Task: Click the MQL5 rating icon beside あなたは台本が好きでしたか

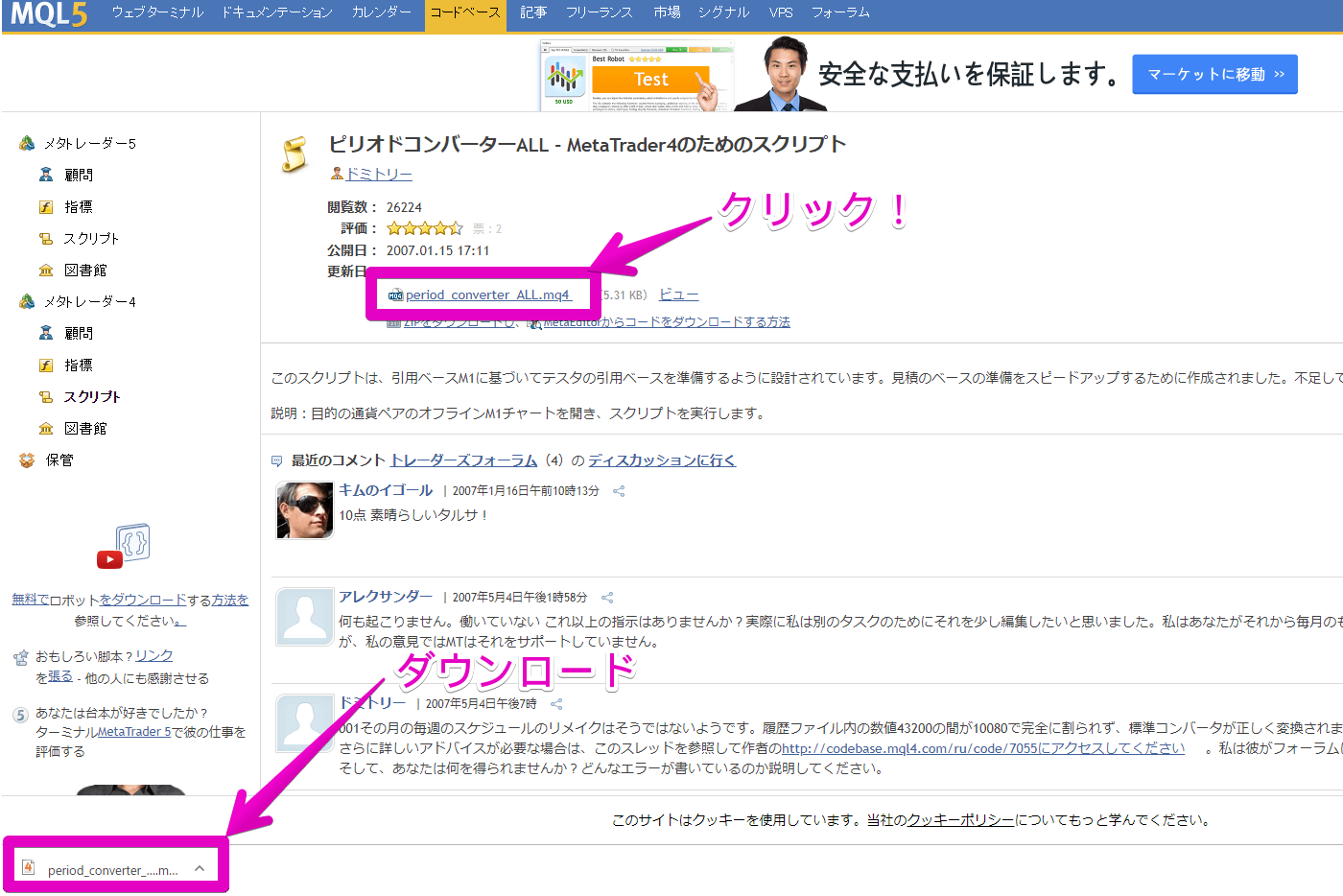Action: [21, 715]
